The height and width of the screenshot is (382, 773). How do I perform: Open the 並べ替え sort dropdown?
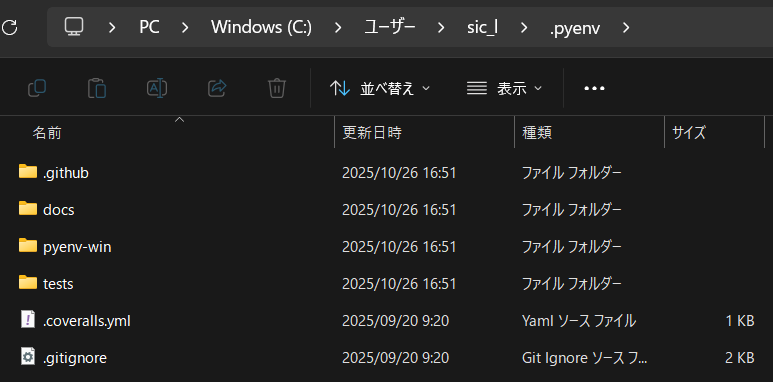pos(380,88)
